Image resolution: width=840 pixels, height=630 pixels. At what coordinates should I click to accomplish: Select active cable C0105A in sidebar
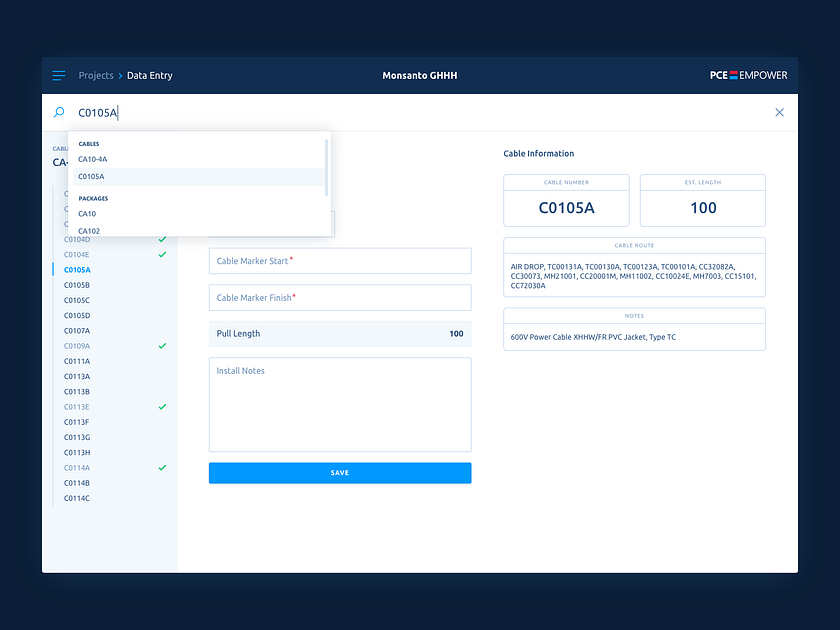pyautogui.click(x=77, y=270)
